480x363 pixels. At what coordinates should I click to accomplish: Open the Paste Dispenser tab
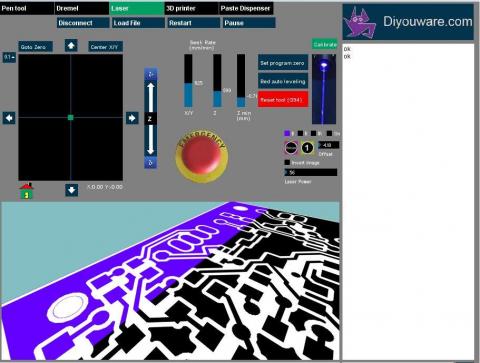coord(246,8)
